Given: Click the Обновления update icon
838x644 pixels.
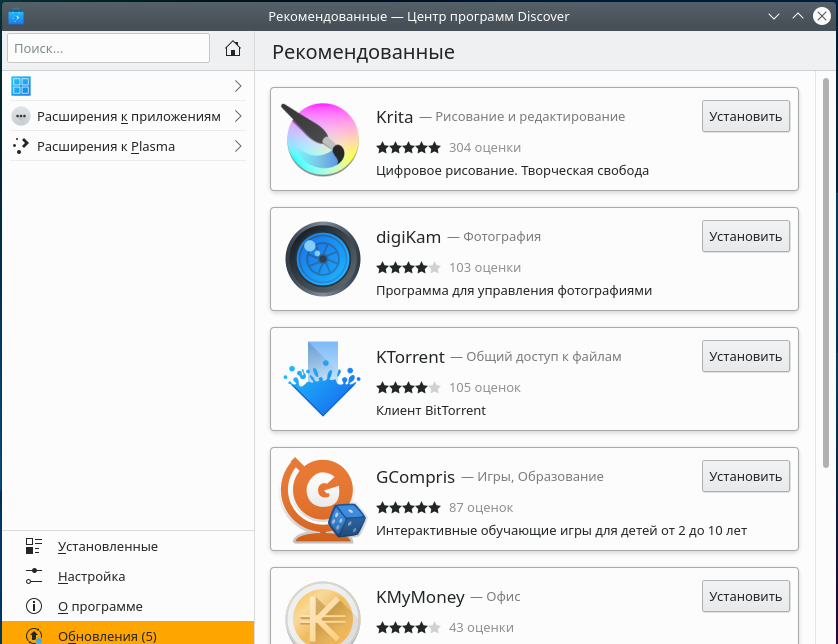Looking at the screenshot, I should pyautogui.click(x=34, y=635).
